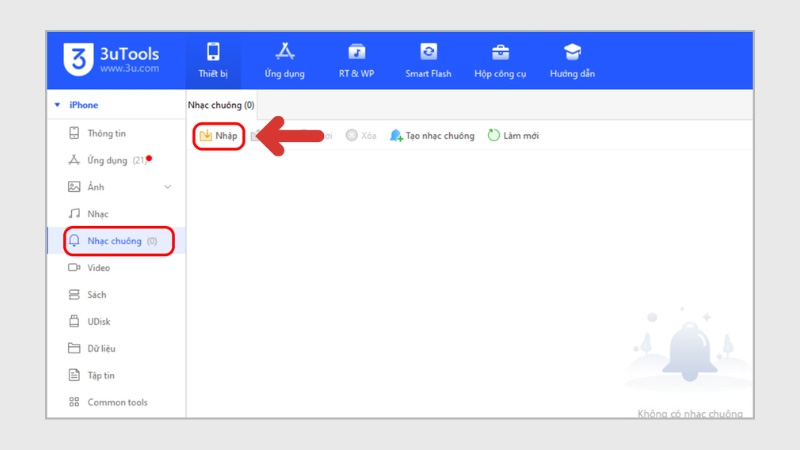Viewport: 800px width, 450px height.
Task: Switch to the Nhạc chuông (0) tab
Action: click(221, 105)
